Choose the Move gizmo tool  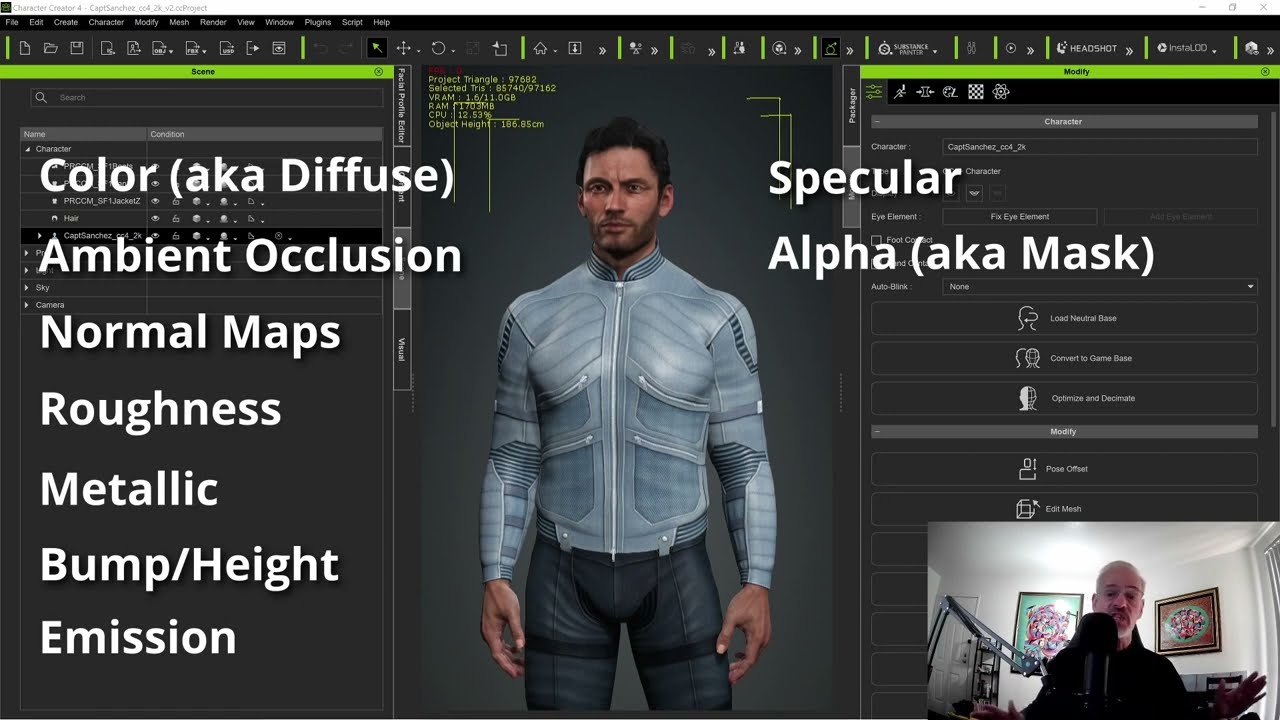click(404, 48)
